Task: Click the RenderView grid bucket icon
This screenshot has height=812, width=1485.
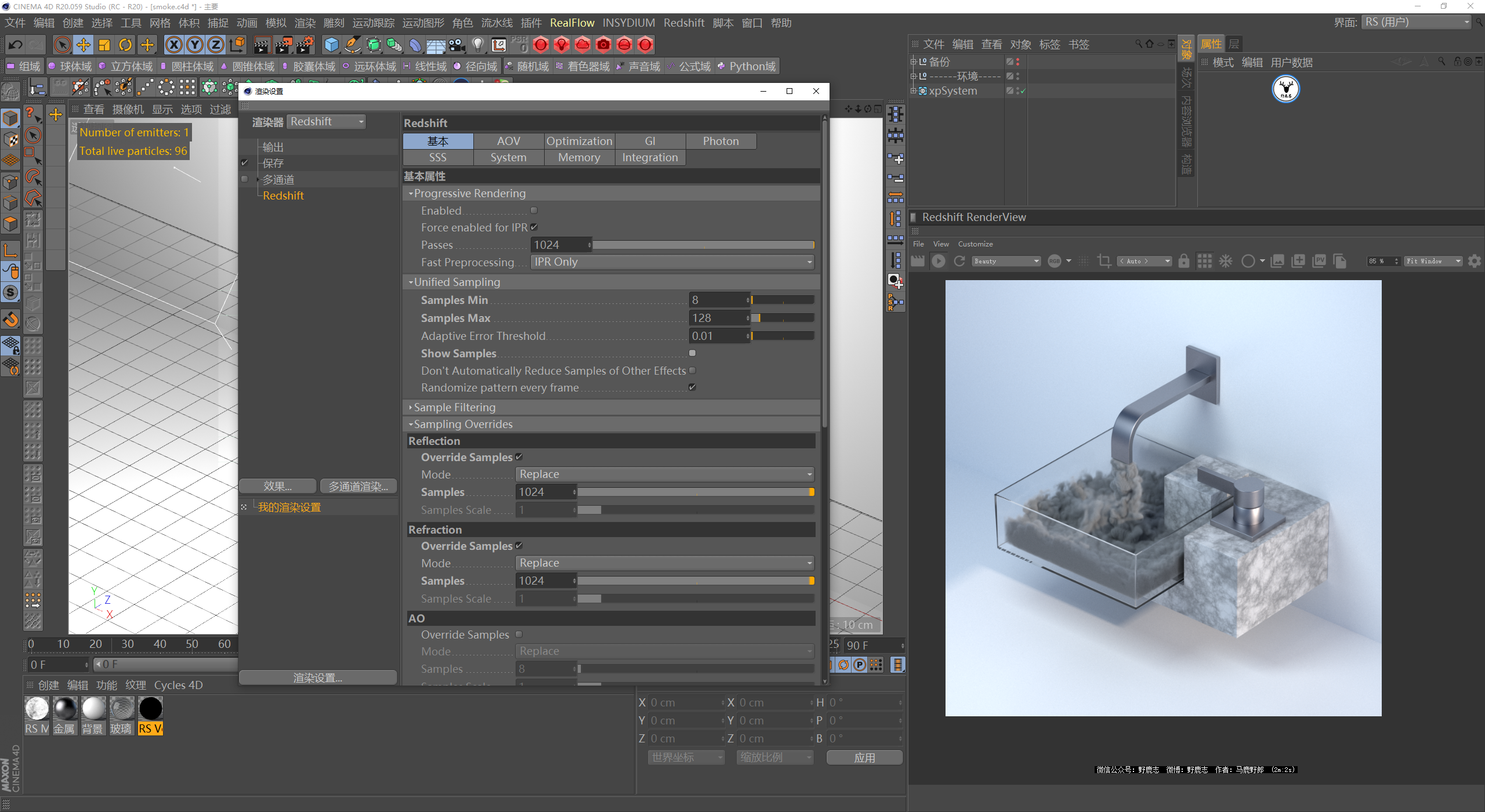Action: point(1205,261)
